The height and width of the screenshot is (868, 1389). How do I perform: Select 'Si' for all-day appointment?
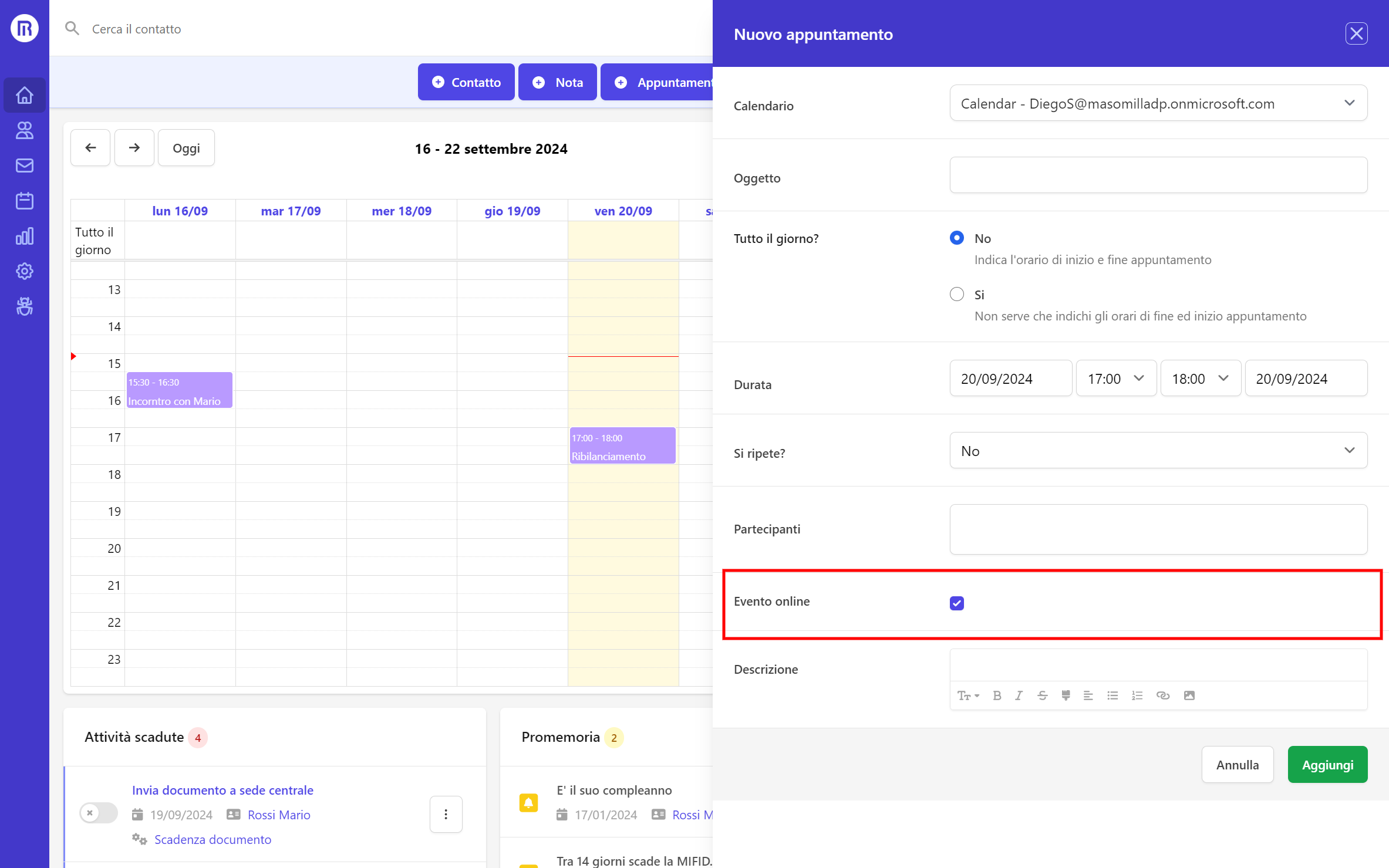tap(956, 294)
